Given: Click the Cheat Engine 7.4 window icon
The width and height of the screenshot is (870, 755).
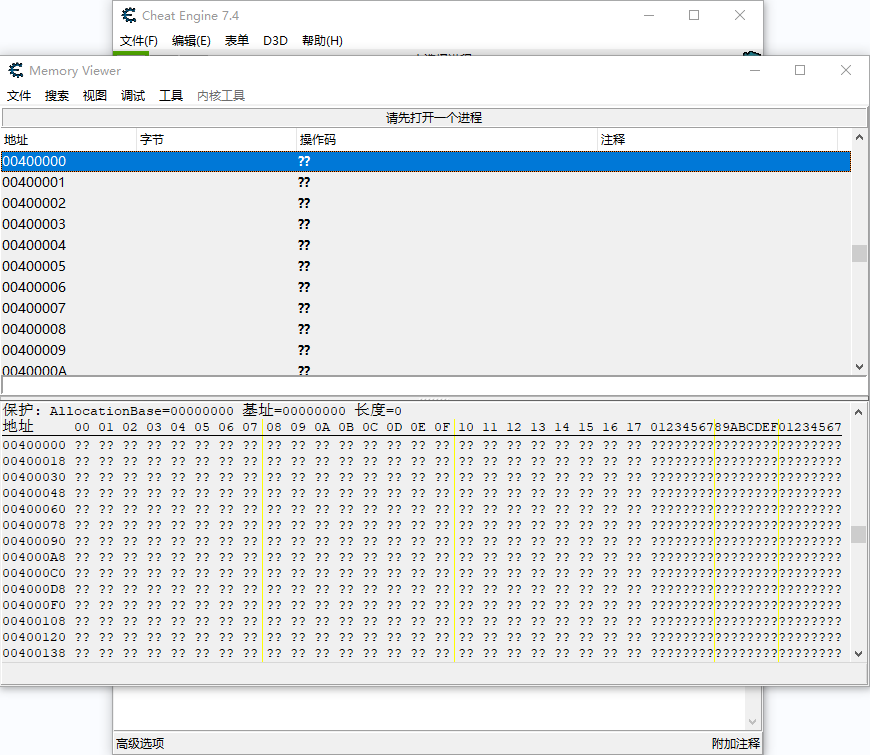Looking at the screenshot, I should 128,16.
